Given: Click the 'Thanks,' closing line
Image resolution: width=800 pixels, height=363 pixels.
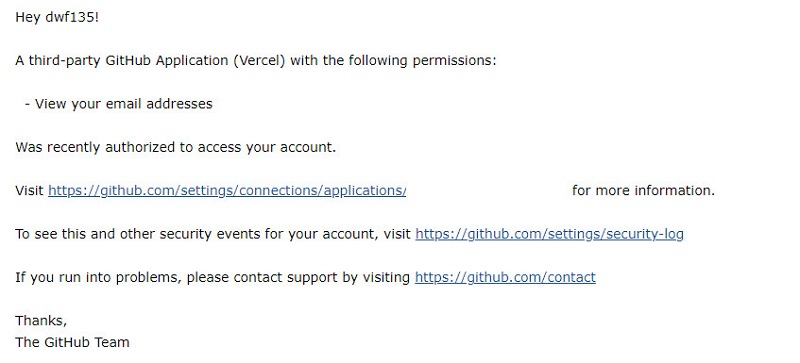Looking at the screenshot, I should coord(41,321).
